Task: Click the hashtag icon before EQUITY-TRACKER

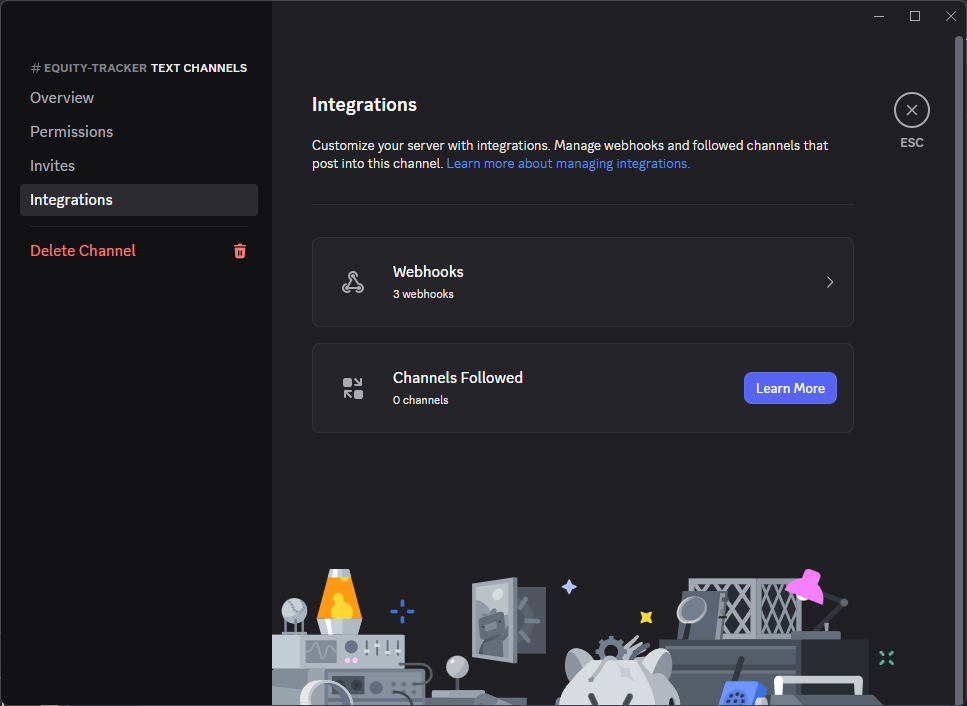Action: [33, 67]
